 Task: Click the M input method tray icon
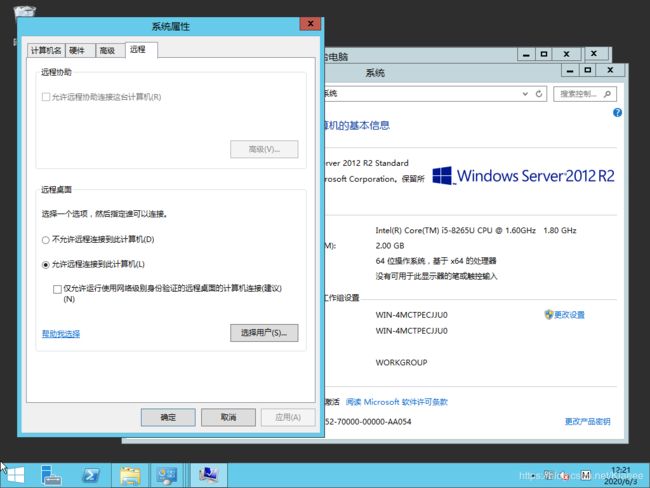point(586,475)
